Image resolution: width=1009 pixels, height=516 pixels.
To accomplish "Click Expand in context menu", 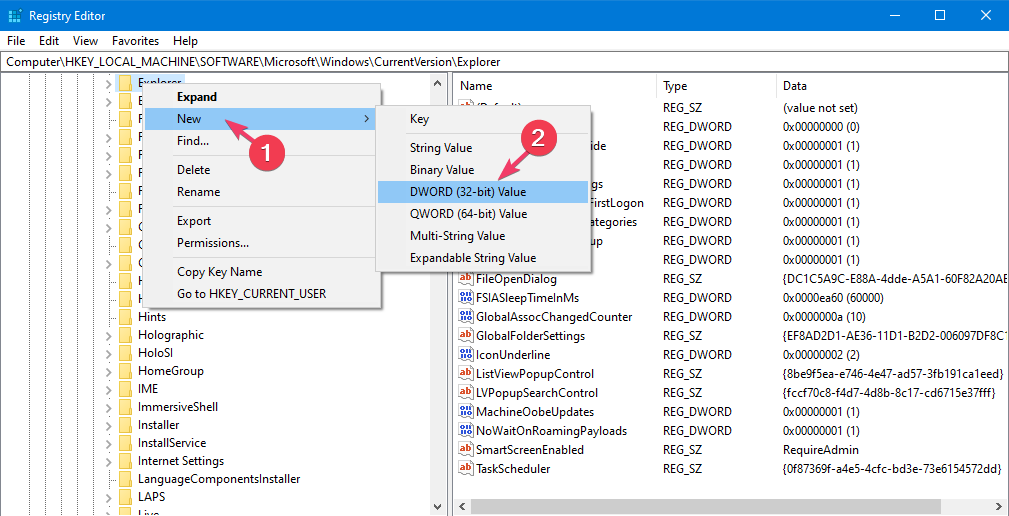I will pos(260,97).
